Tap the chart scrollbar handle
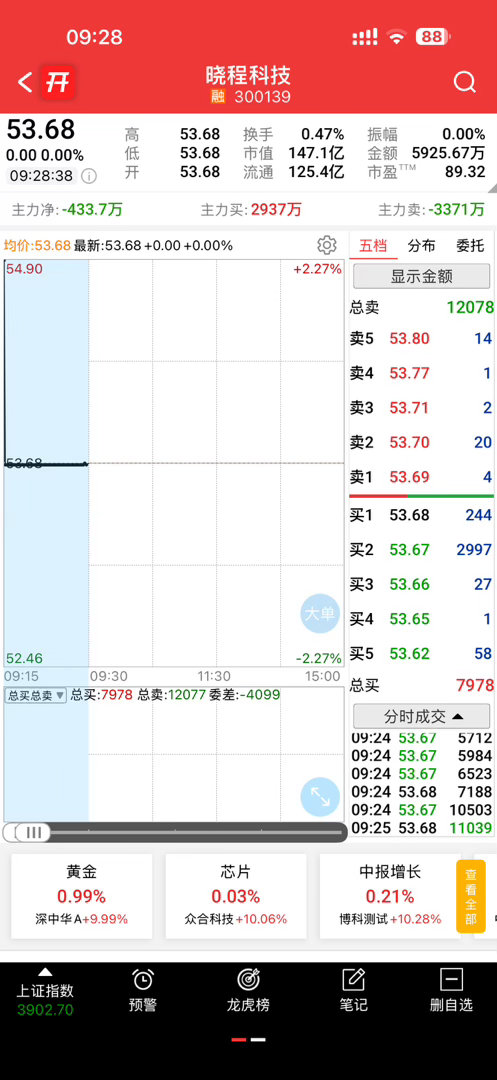 [x=33, y=833]
